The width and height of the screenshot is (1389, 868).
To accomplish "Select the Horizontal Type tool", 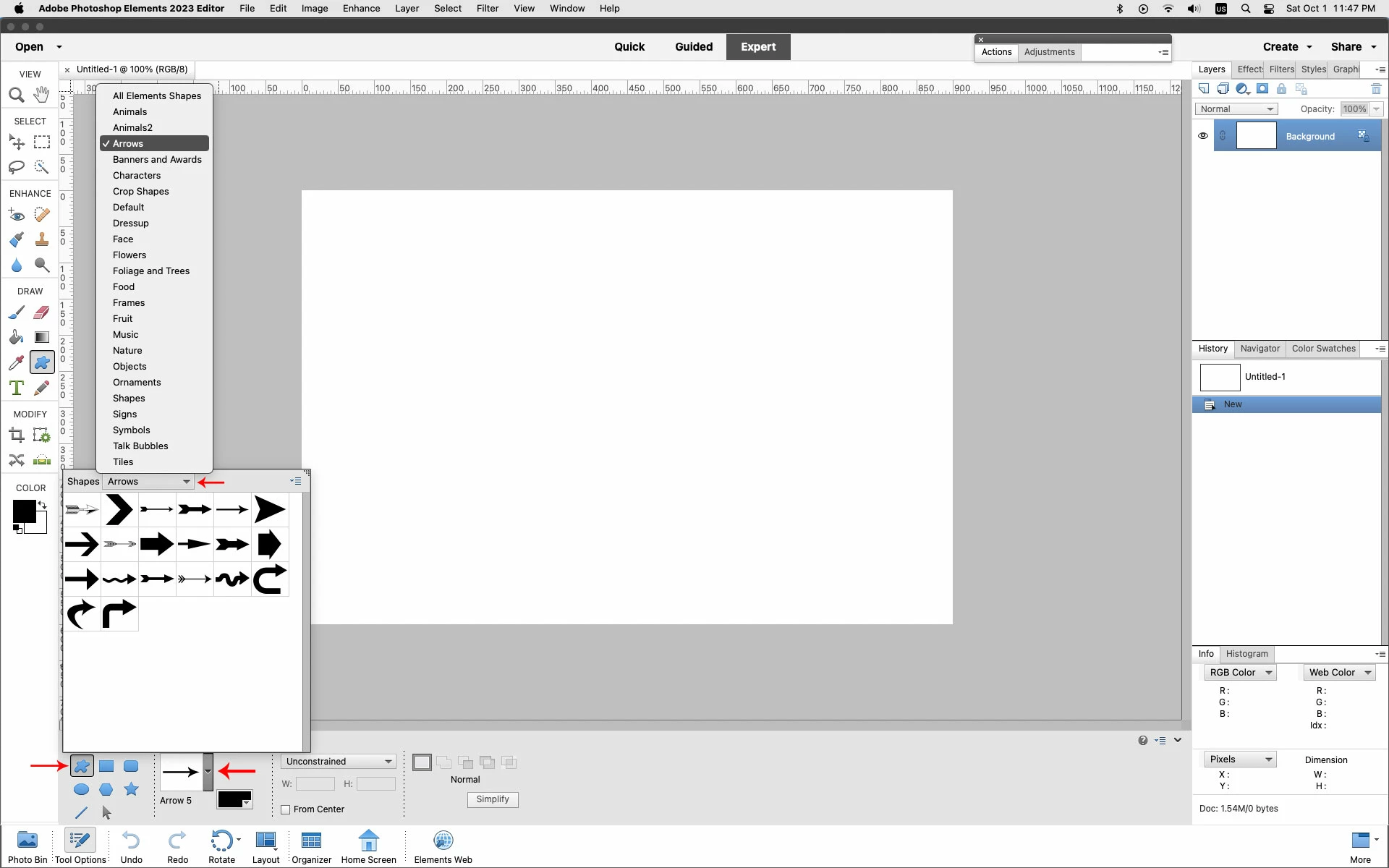I will (x=16, y=388).
